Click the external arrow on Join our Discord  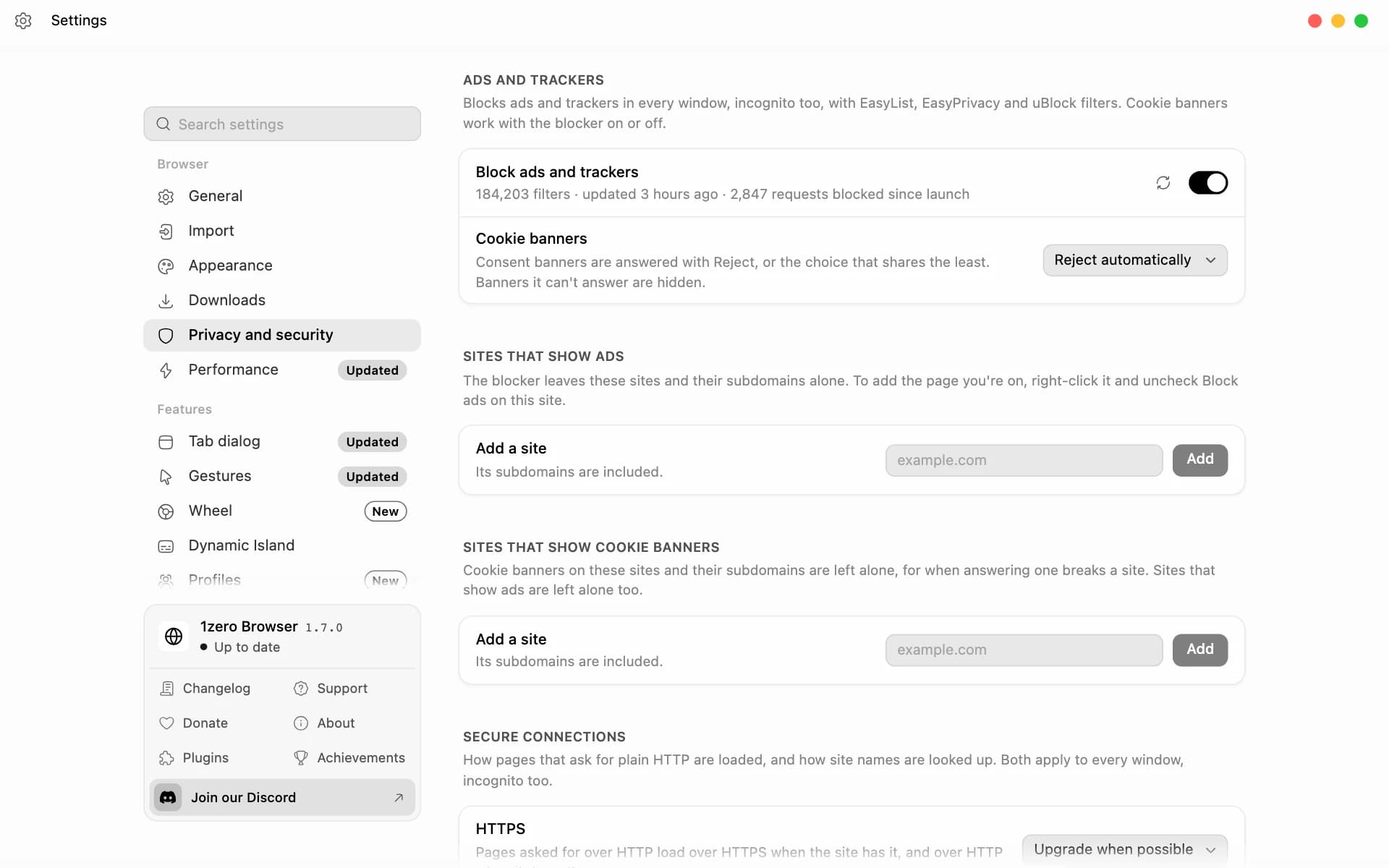[399, 798]
